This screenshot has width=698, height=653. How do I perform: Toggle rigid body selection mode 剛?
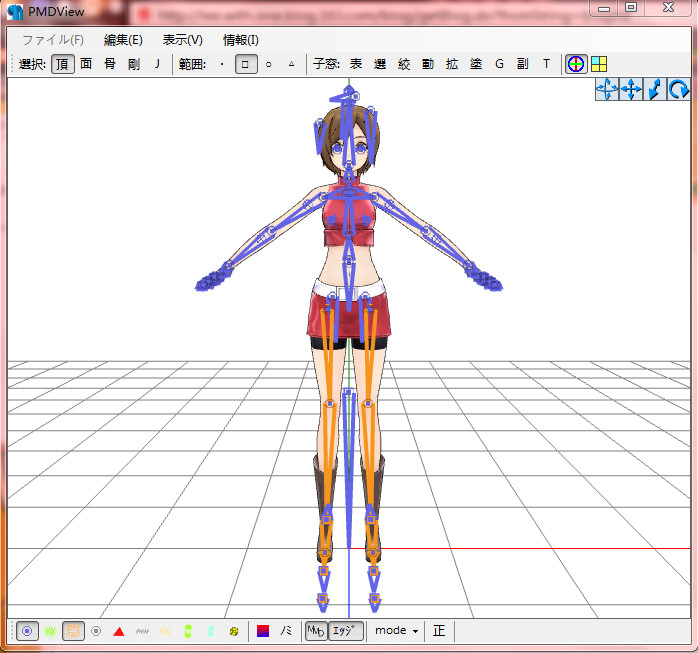(134, 64)
